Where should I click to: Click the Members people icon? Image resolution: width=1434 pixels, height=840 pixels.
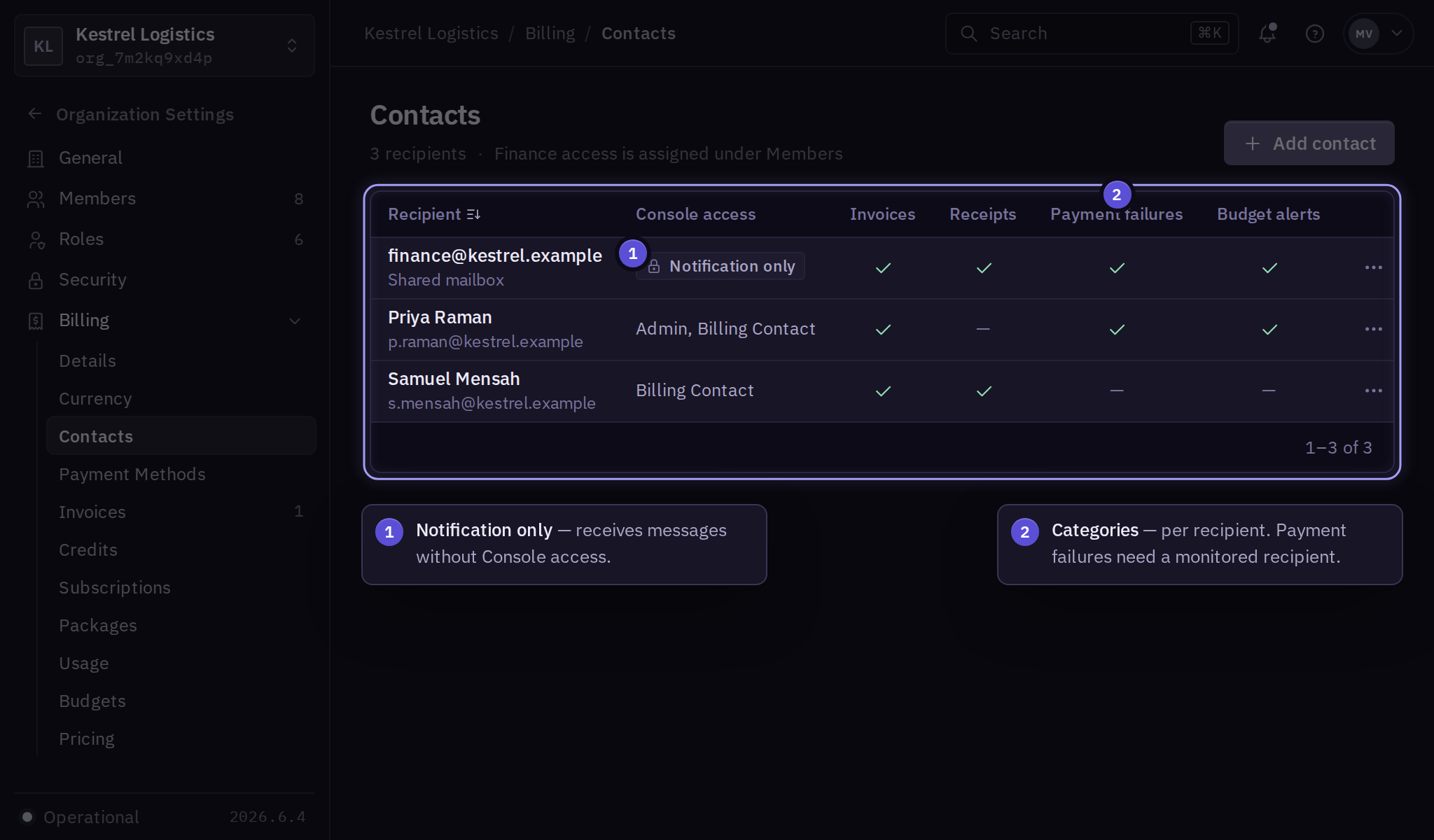(36, 199)
